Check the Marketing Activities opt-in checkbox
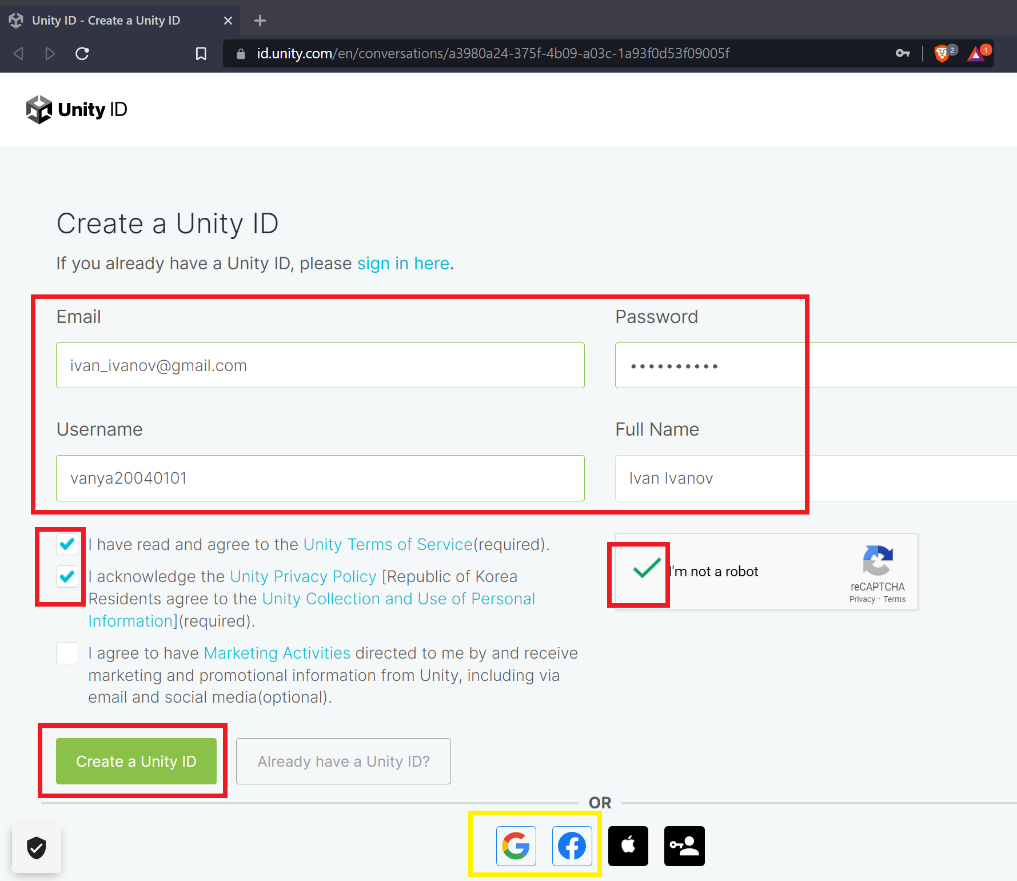The width and height of the screenshot is (1017, 881). click(x=67, y=653)
